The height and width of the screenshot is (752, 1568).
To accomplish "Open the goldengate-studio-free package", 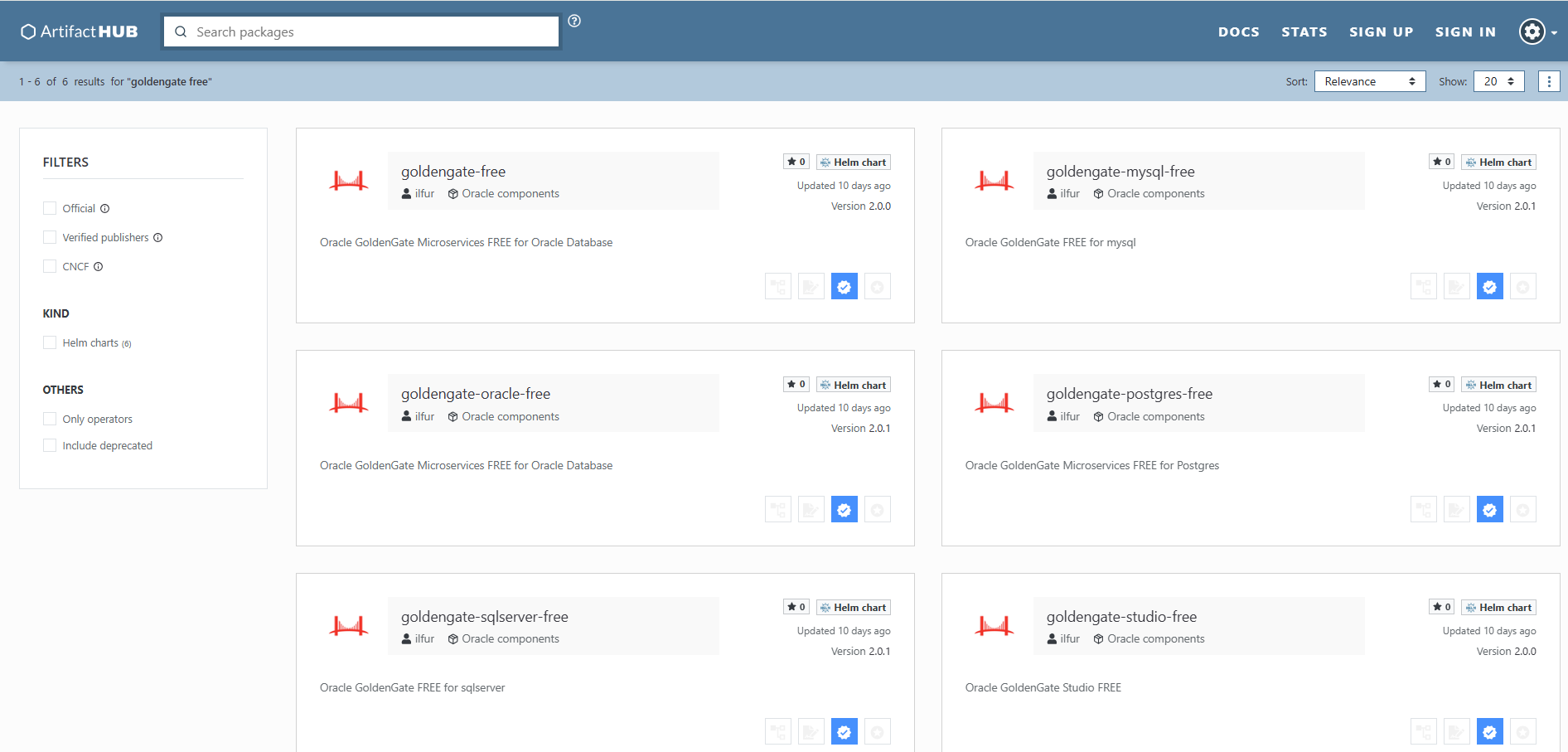I will 1122,617.
